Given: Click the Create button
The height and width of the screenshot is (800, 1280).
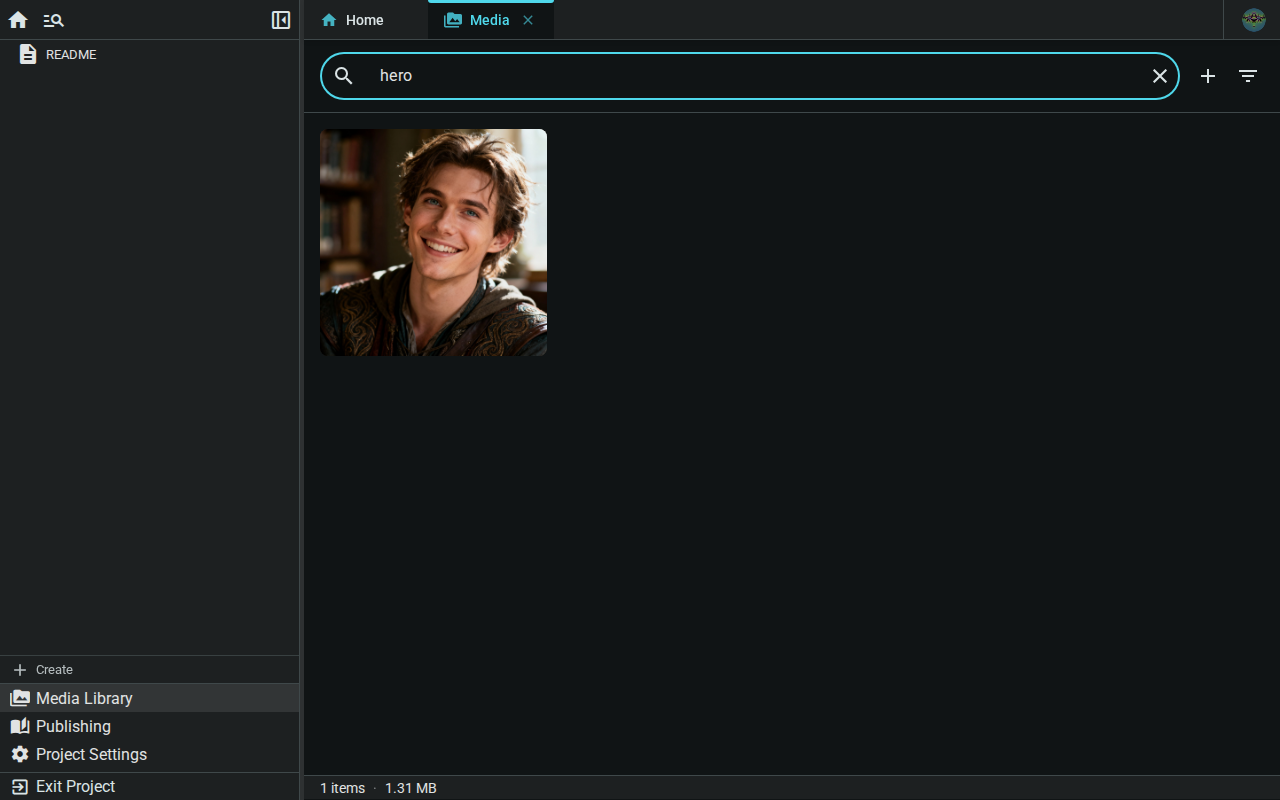Looking at the screenshot, I should pos(150,670).
